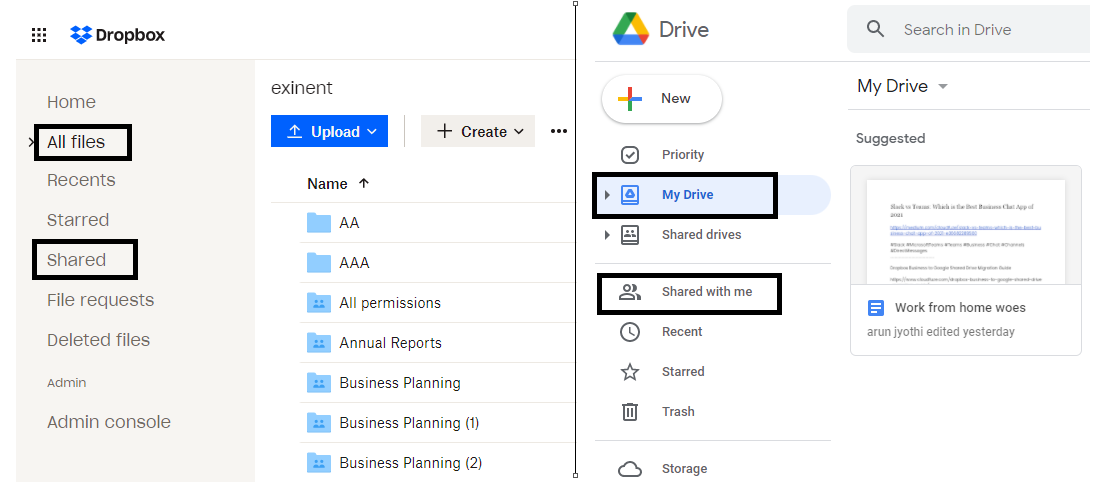Screen dimensions: 1098x493
Task: Select Priority in the Drive sidebar
Action: [683, 155]
